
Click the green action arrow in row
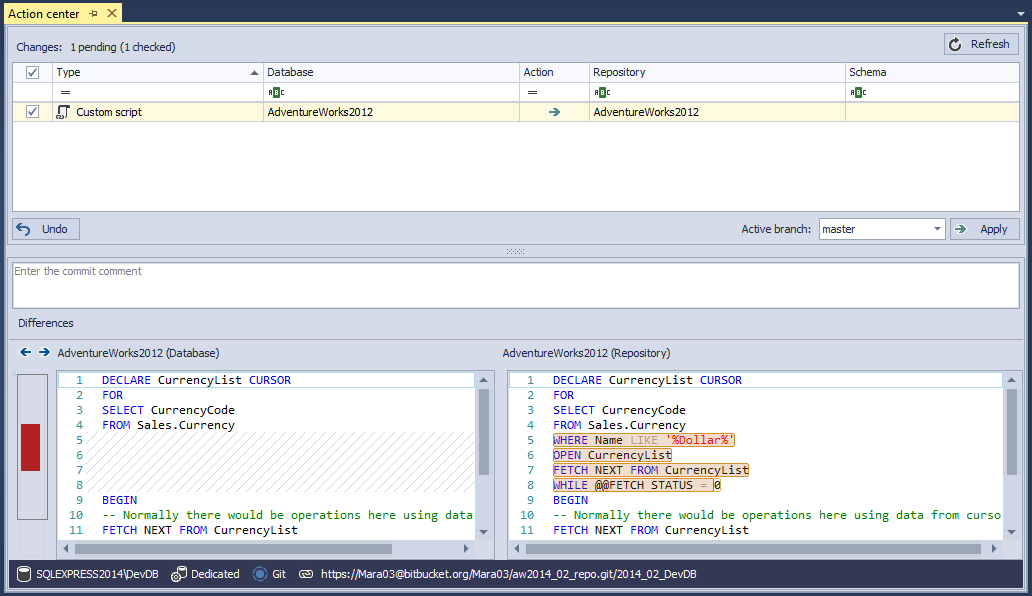[554, 112]
